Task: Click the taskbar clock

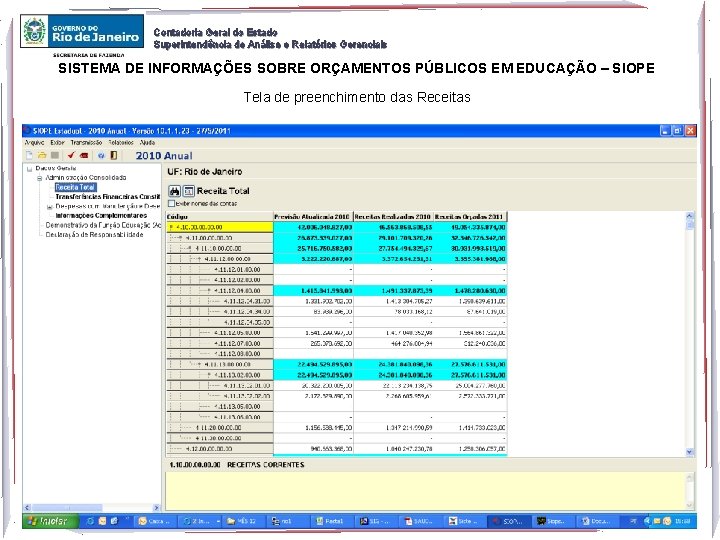Action: pyautogui.click(x=682, y=521)
